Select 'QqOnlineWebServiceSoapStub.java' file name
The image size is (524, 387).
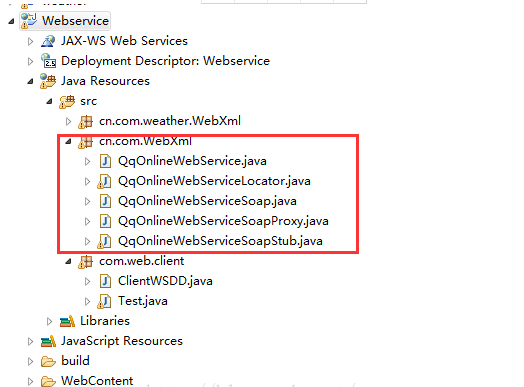(x=220, y=241)
